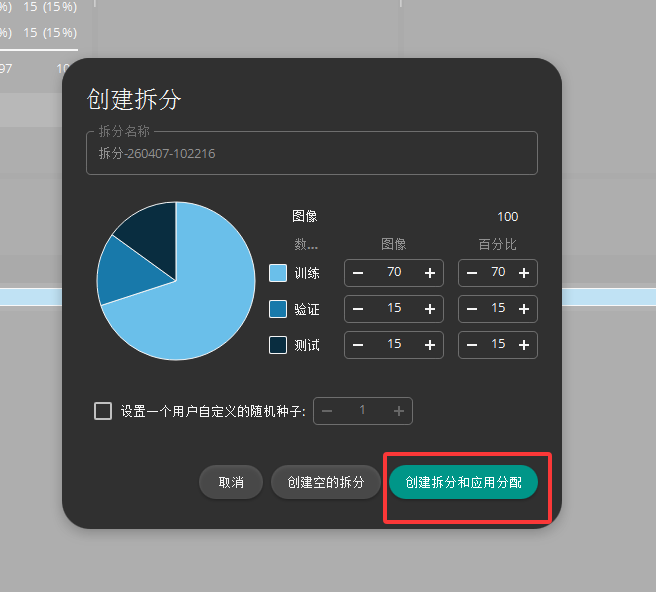
Task: Decrease 验证 percentage with minus
Action: (x=472, y=309)
